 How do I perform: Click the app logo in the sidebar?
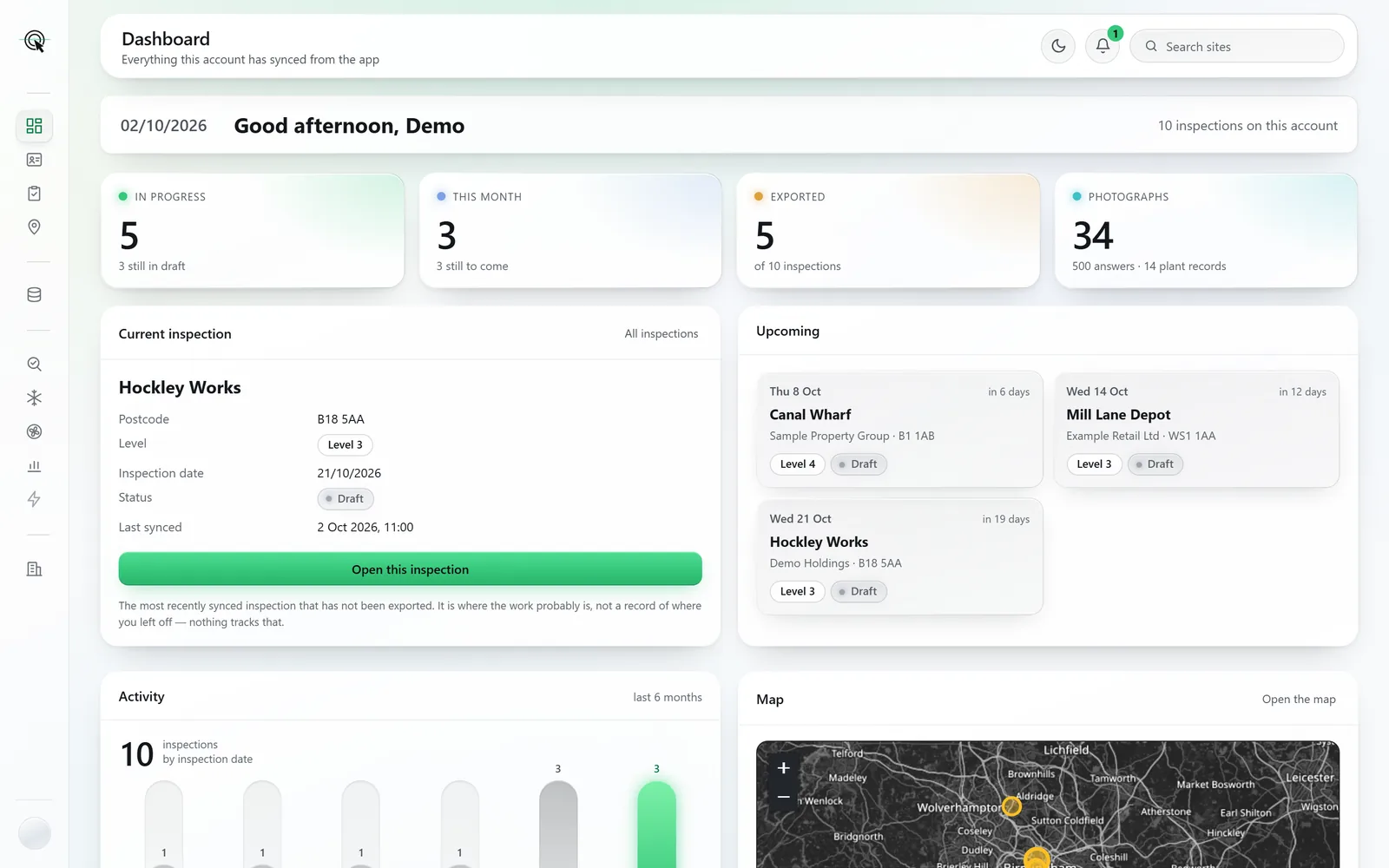pyautogui.click(x=34, y=41)
